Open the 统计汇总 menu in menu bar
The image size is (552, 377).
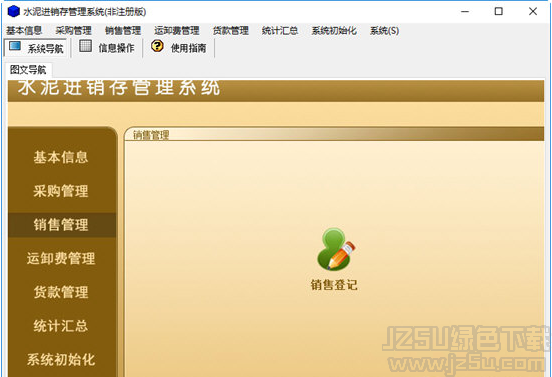[280, 31]
